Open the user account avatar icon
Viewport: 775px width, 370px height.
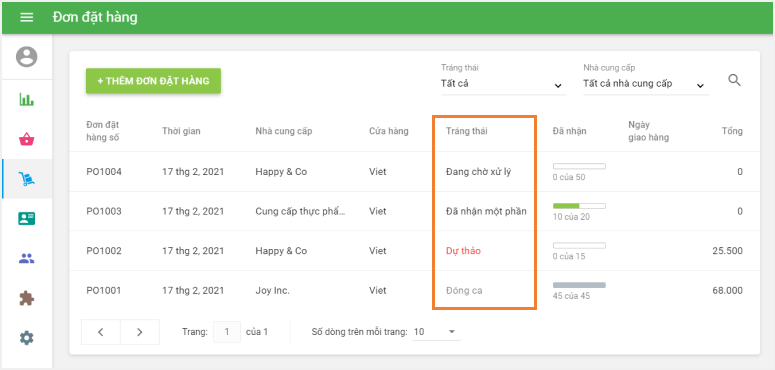coord(27,56)
